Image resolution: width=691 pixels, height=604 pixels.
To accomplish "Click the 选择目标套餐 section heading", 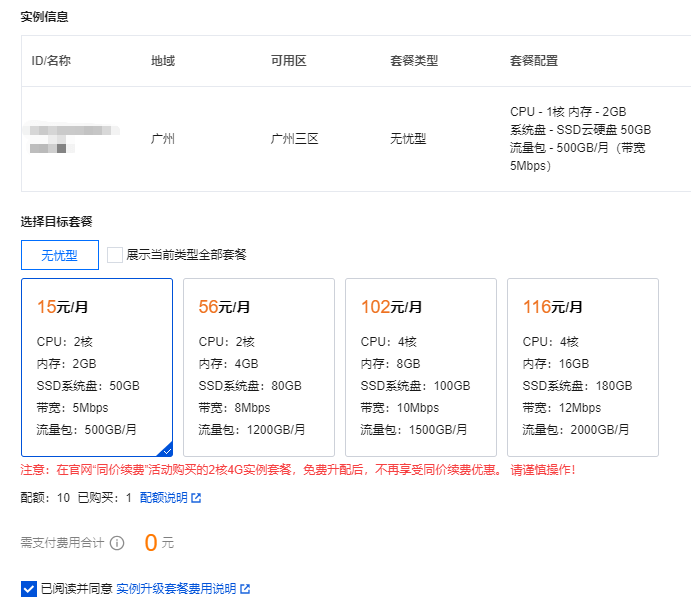I will [x=56, y=222].
